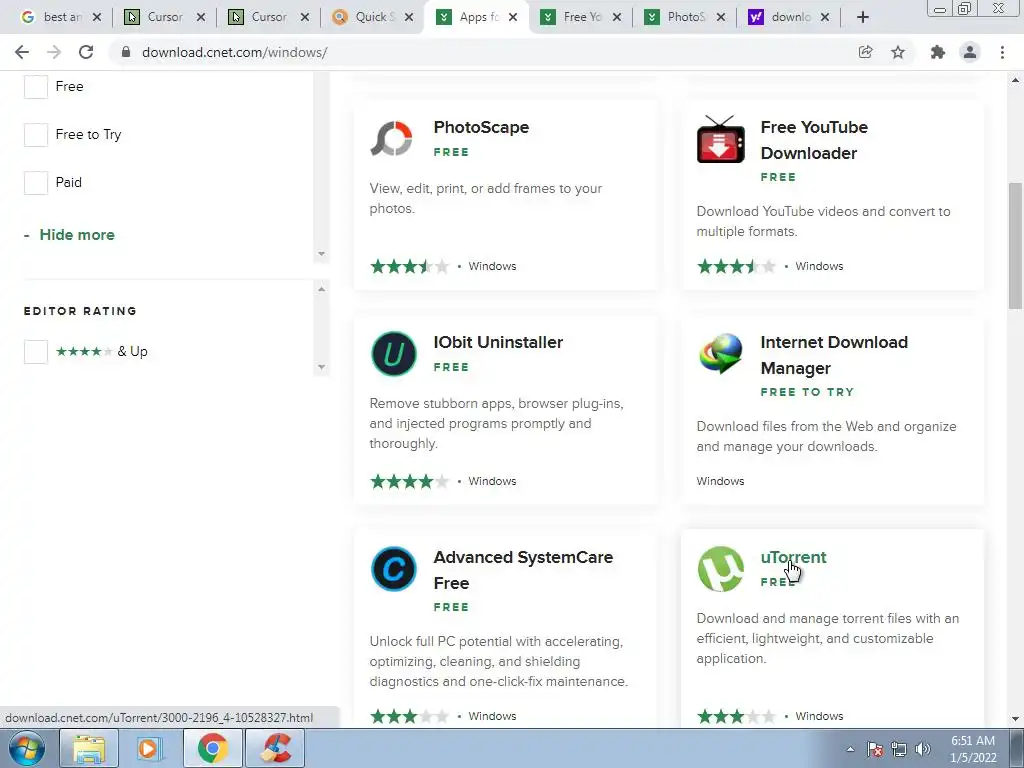Open the PhotoScape title link
The height and width of the screenshot is (768, 1024).
click(481, 127)
